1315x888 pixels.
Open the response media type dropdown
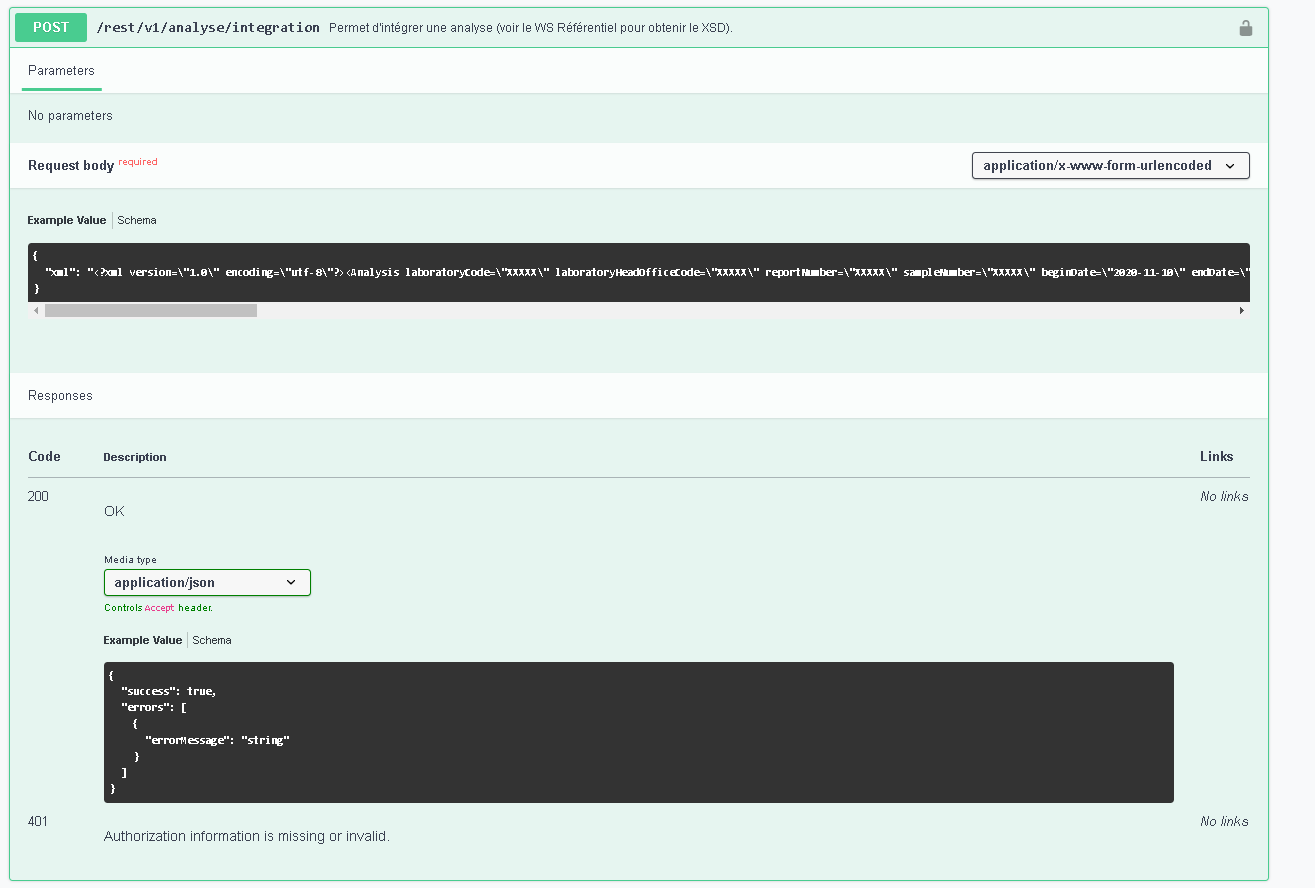[207, 582]
